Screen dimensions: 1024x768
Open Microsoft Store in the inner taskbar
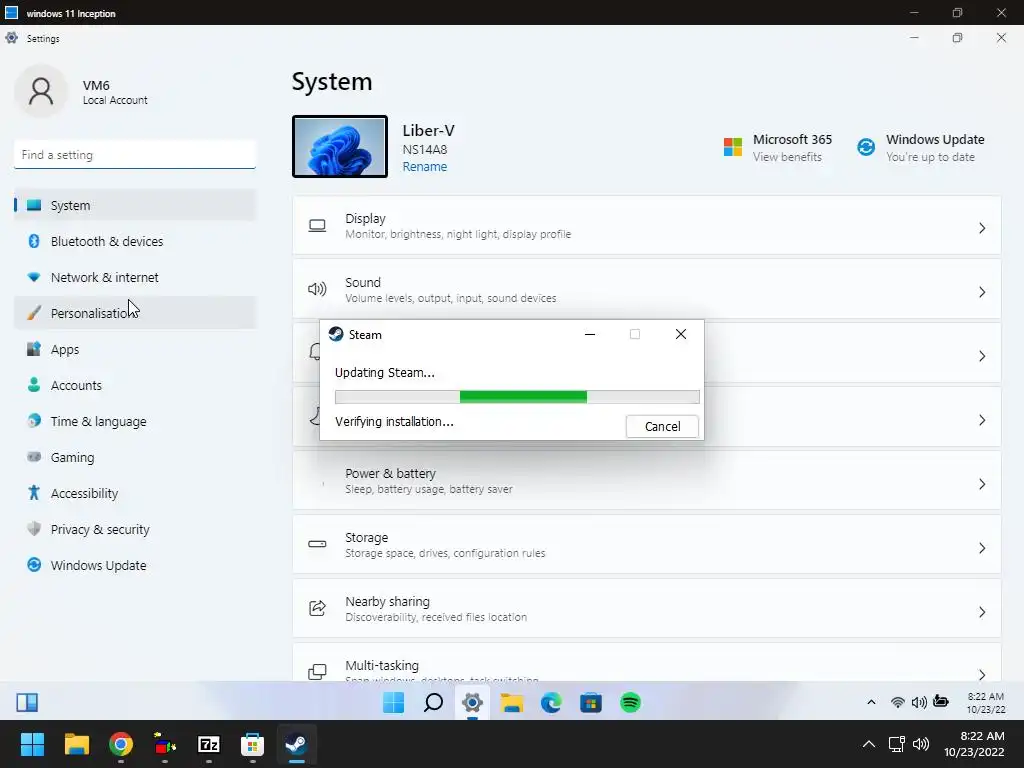coord(591,703)
